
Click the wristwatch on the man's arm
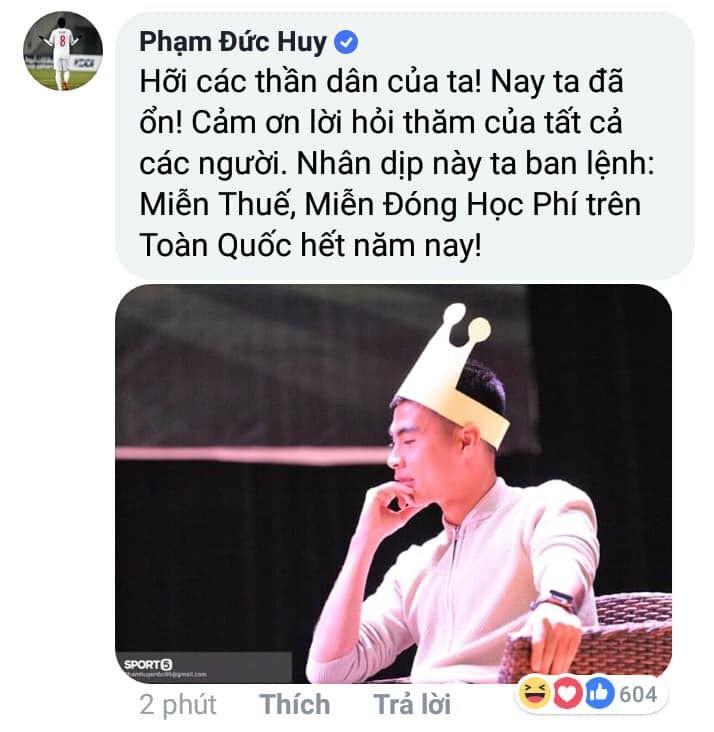555,601
